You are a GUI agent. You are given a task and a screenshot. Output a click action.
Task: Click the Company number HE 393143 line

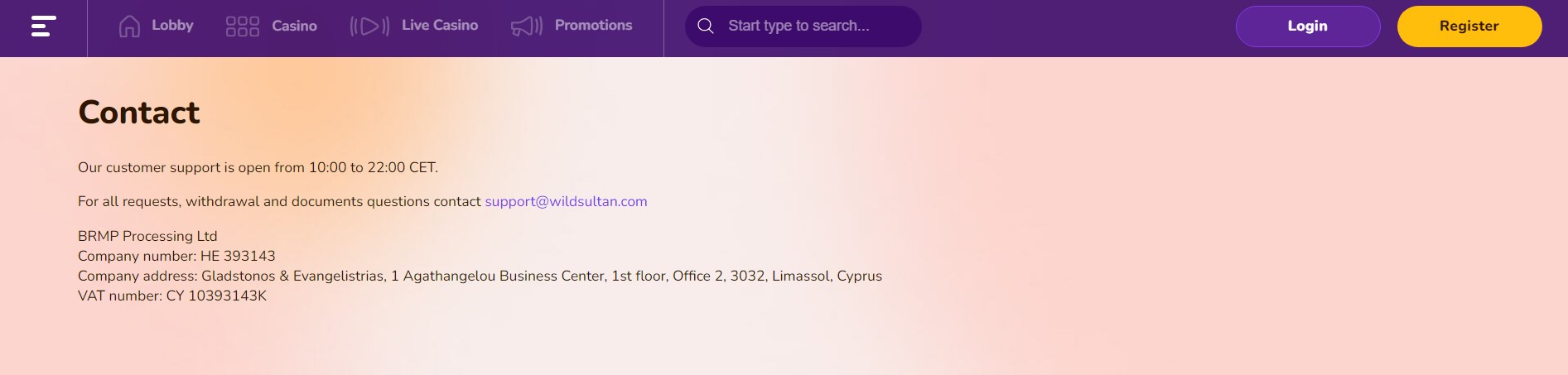[176, 256]
